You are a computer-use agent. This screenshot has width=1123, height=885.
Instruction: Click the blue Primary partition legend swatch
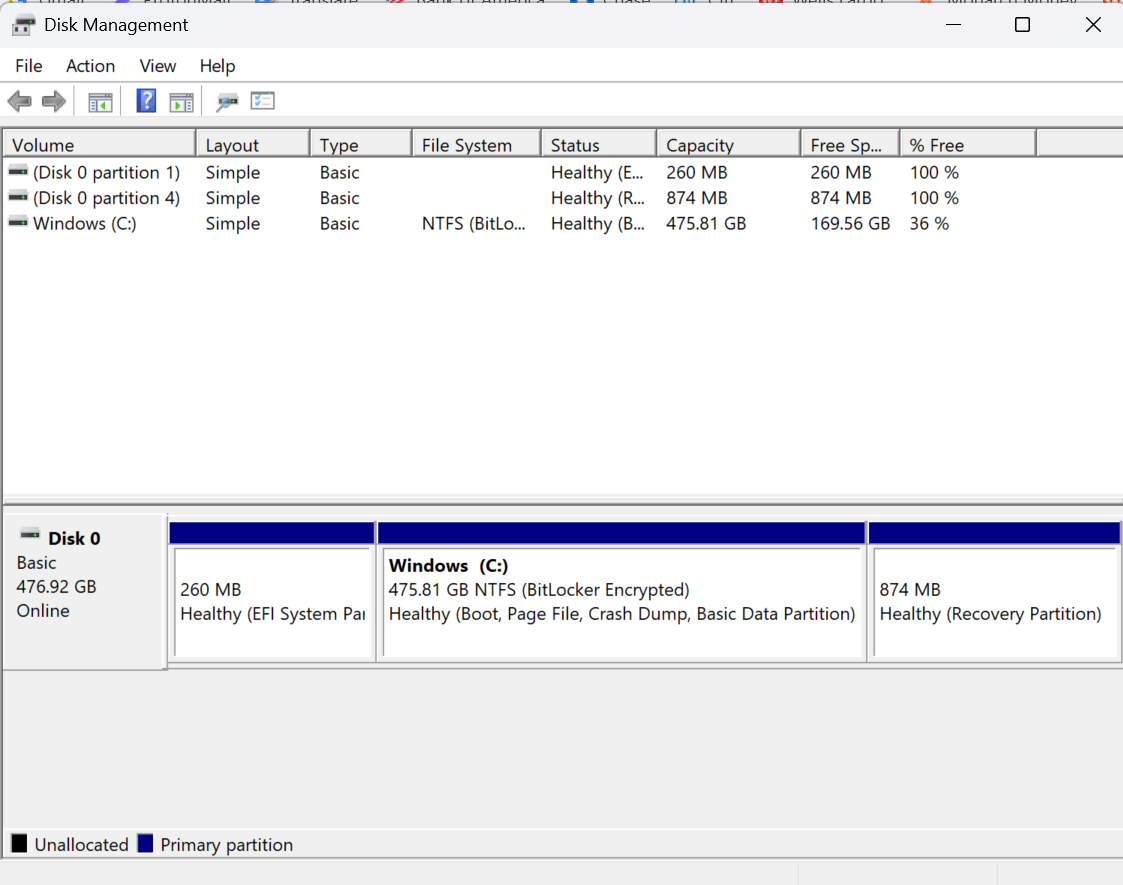point(145,844)
